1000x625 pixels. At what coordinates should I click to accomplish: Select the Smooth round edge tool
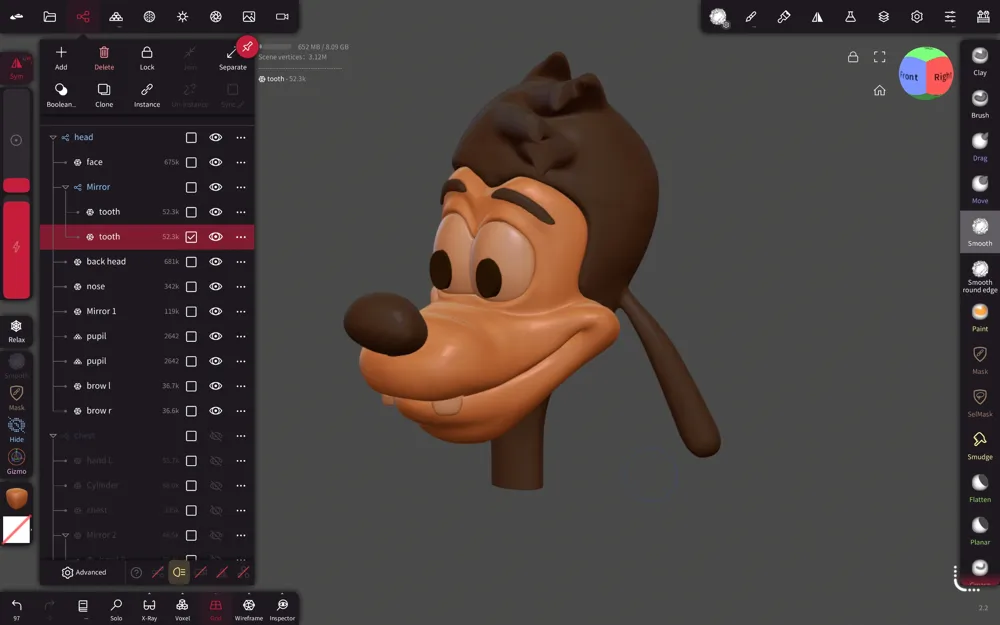click(980, 276)
